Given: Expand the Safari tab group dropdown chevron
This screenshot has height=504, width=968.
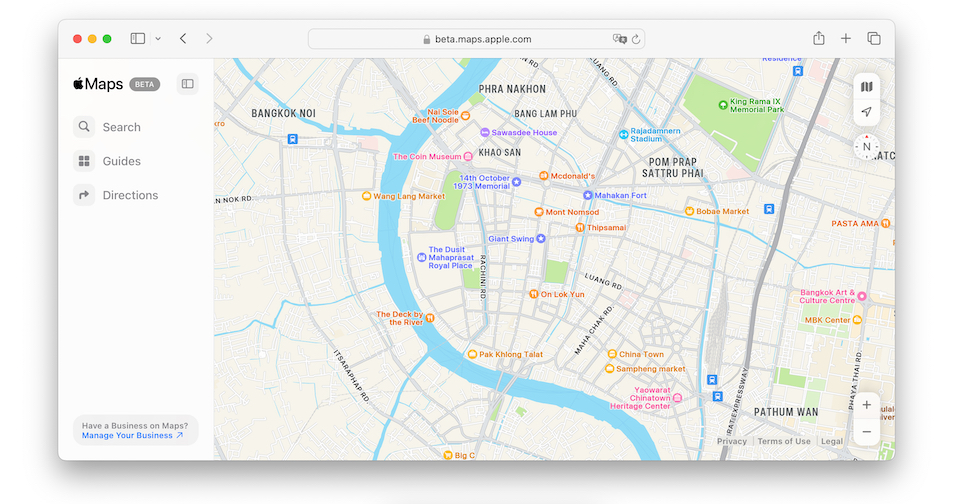Looking at the screenshot, I should pos(158,39).
